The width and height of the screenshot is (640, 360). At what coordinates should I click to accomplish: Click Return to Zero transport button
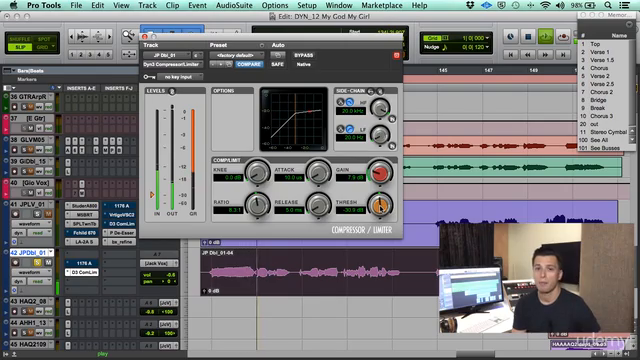point(510,54)
